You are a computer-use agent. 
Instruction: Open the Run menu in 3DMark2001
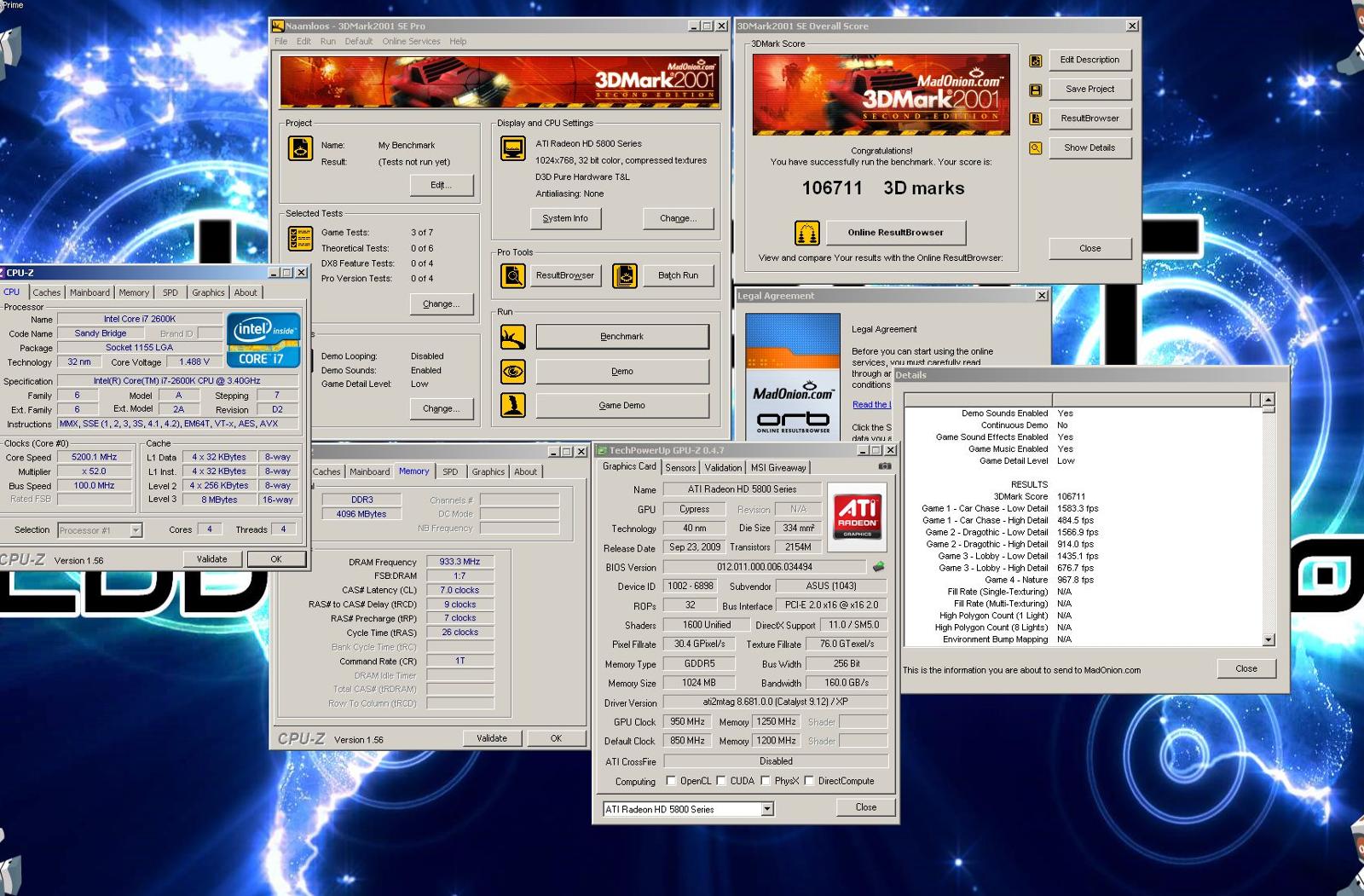coord(327,41)
